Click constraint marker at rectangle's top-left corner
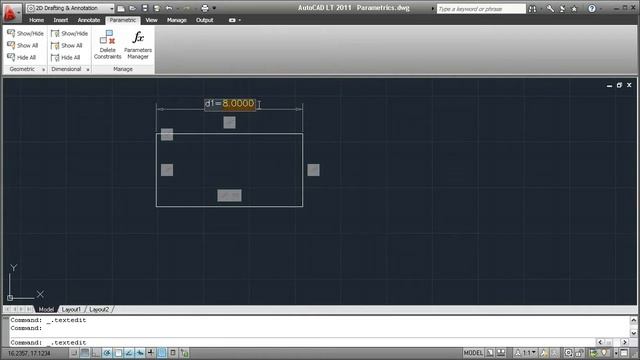 [167, 134]
